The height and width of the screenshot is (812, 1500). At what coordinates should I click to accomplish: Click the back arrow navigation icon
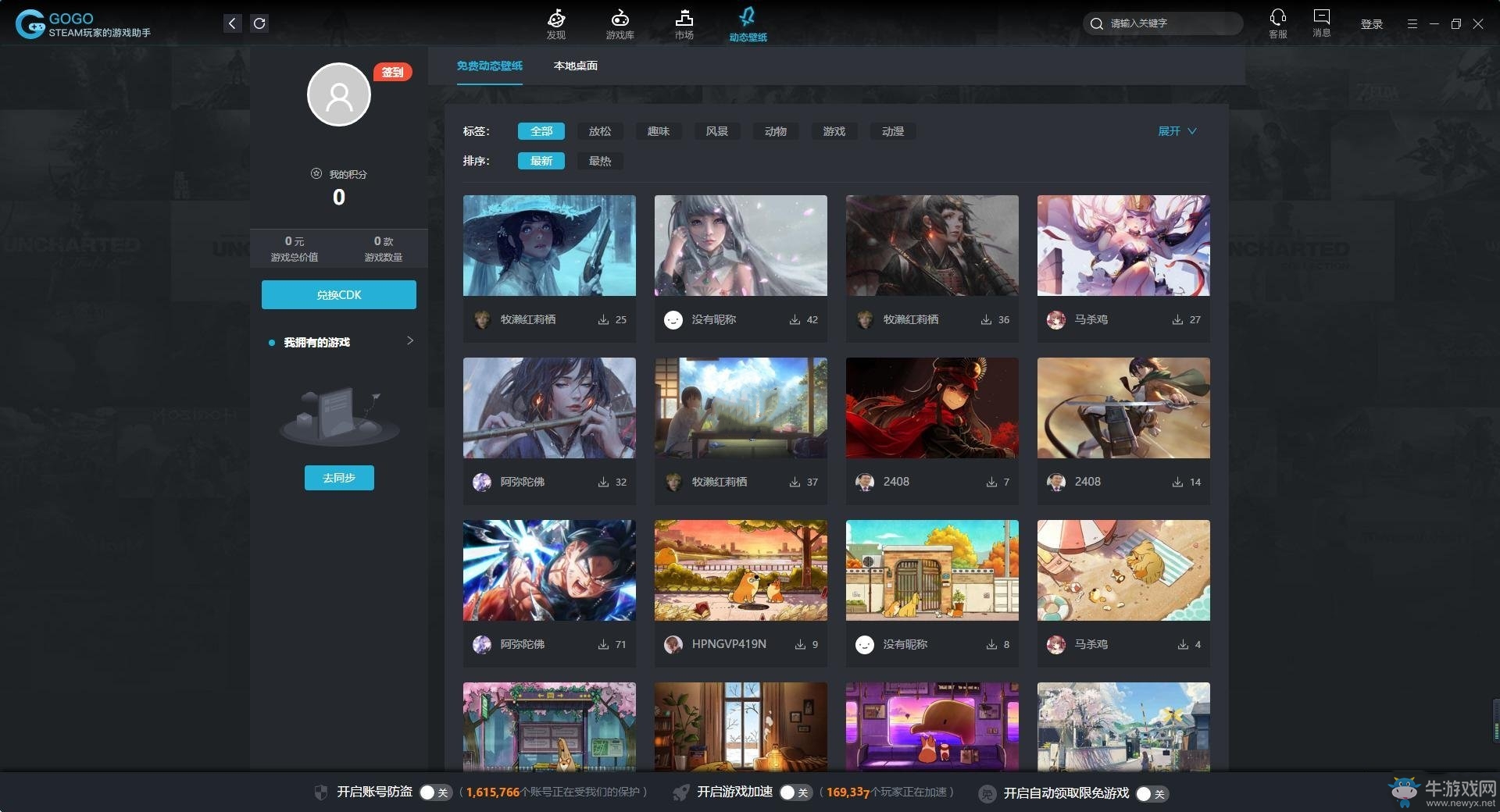232,23
